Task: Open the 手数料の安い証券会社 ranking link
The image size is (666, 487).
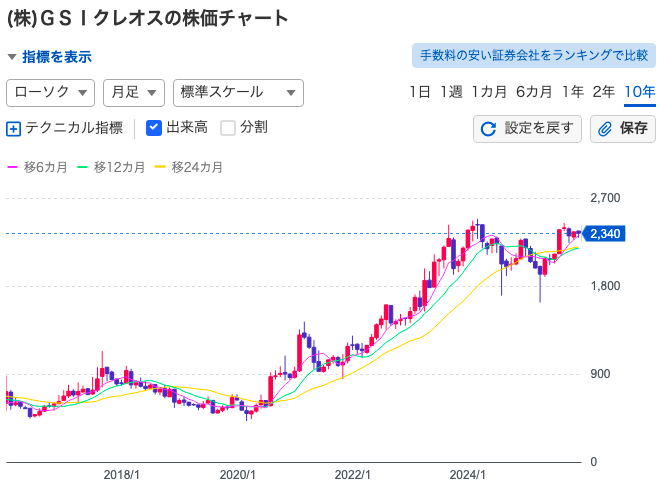Action: click(533, 56)
